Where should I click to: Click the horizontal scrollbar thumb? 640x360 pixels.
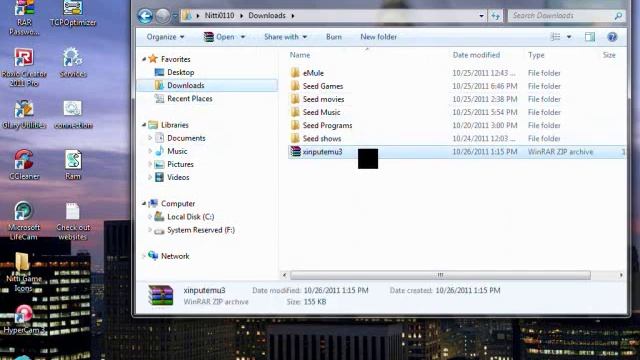(x=440, y=275)
